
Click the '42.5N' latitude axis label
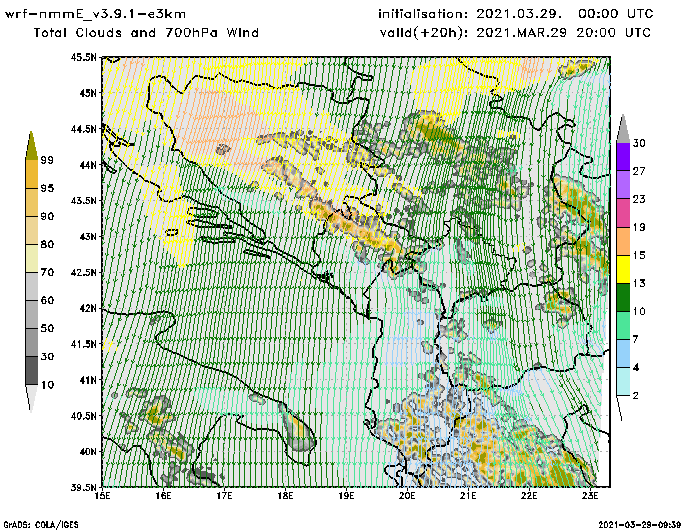(x=83, y=272)
